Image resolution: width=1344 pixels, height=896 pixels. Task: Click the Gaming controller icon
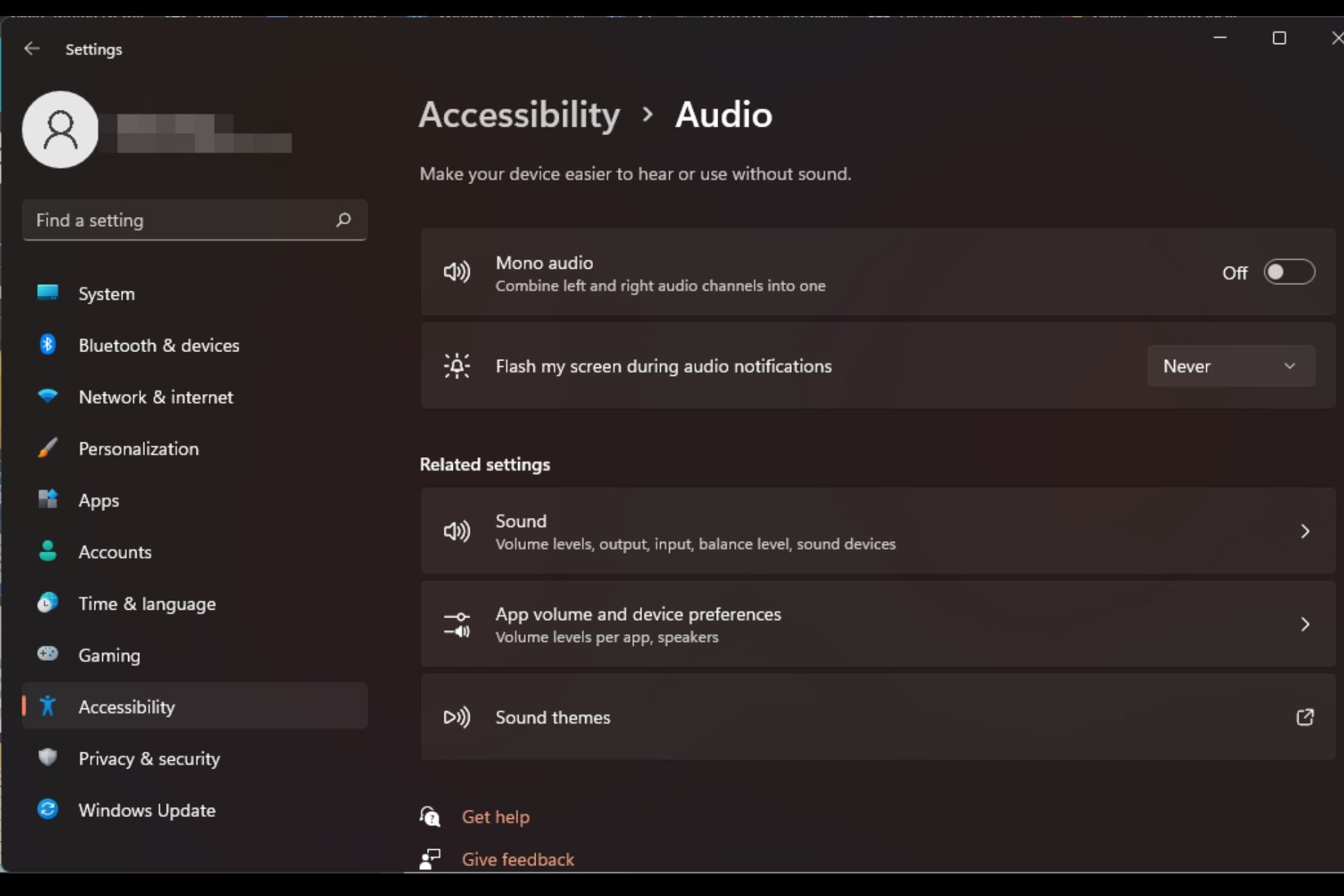click(x=46, y=654)
